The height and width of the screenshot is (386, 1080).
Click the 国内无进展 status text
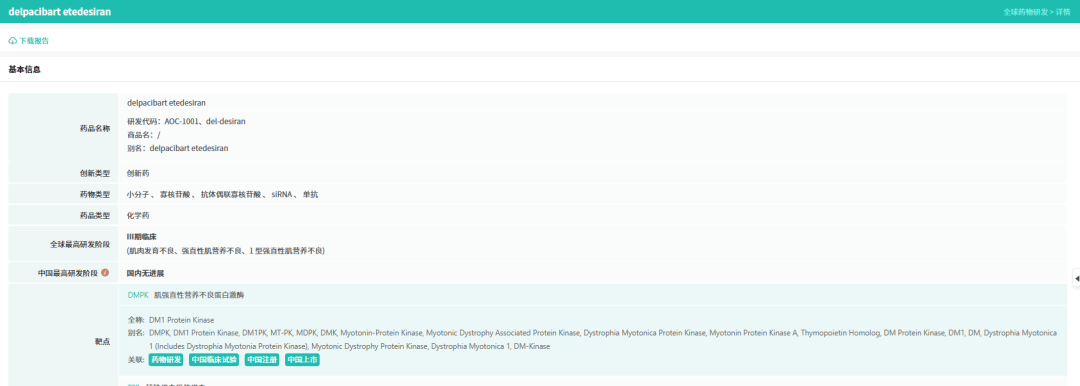pos(145,273)
